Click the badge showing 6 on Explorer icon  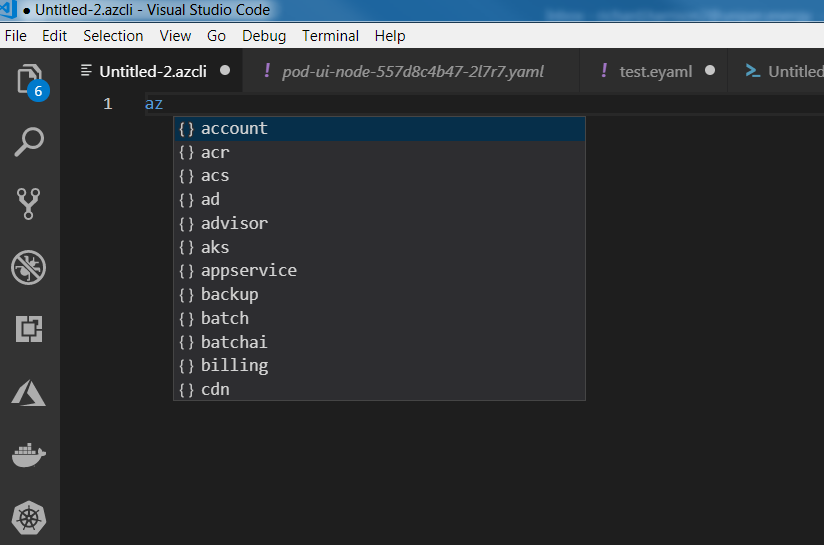pos(38,91)
